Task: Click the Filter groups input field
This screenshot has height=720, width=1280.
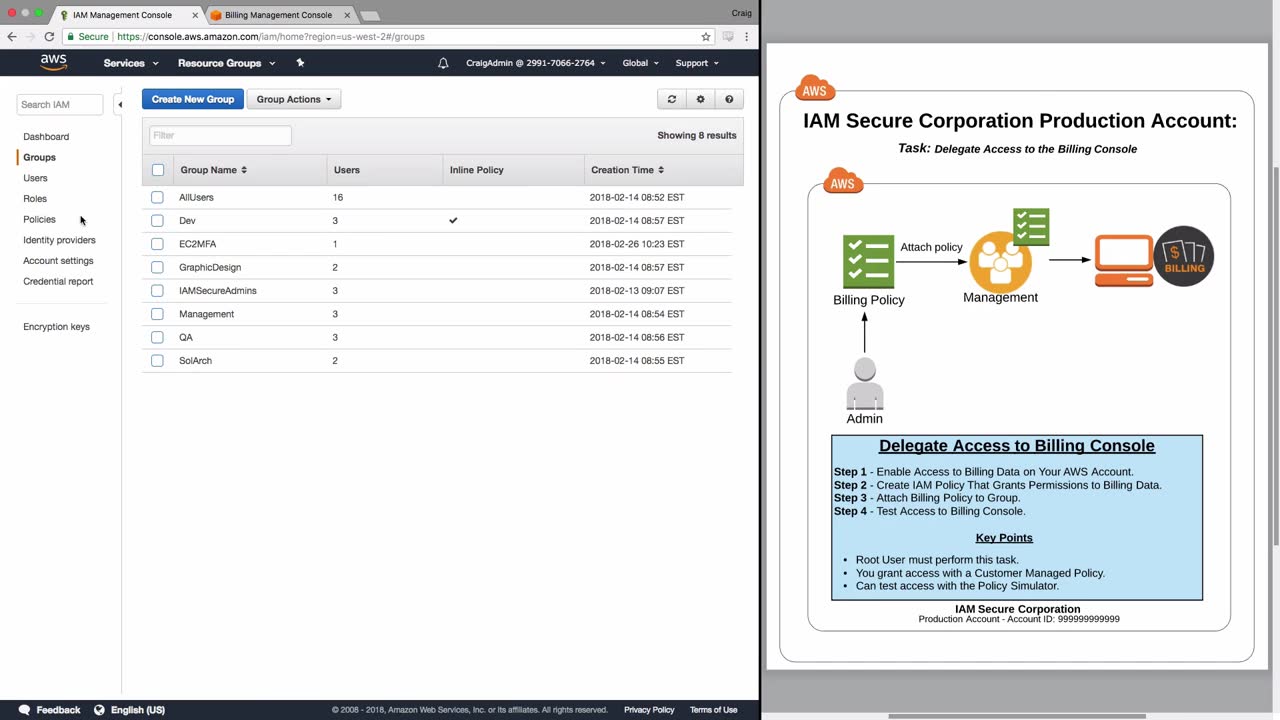Action: coord(220,135)
